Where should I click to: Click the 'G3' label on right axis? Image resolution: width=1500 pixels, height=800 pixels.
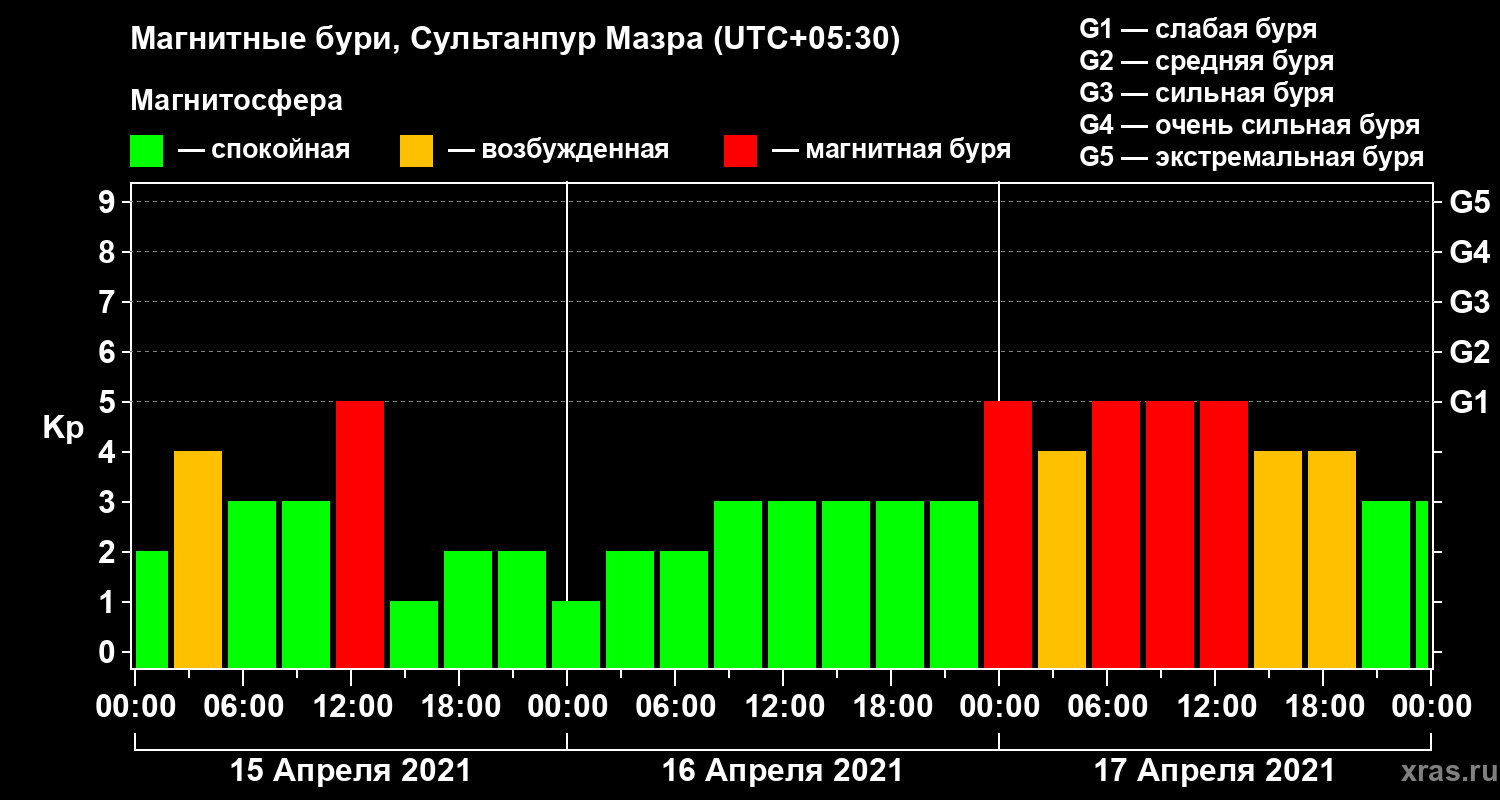[1469, 303]
